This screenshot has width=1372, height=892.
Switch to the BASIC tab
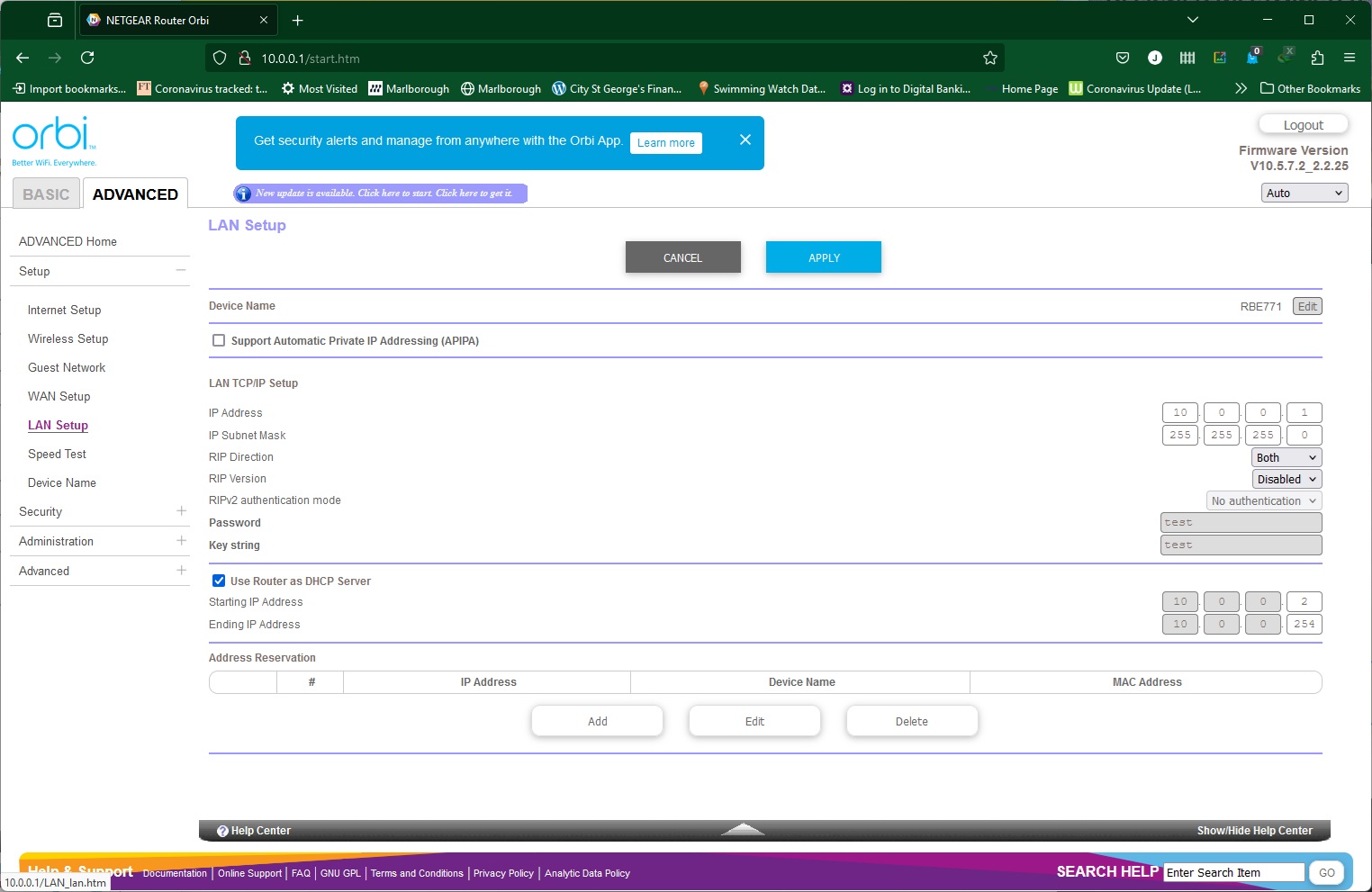coord(46,194)
